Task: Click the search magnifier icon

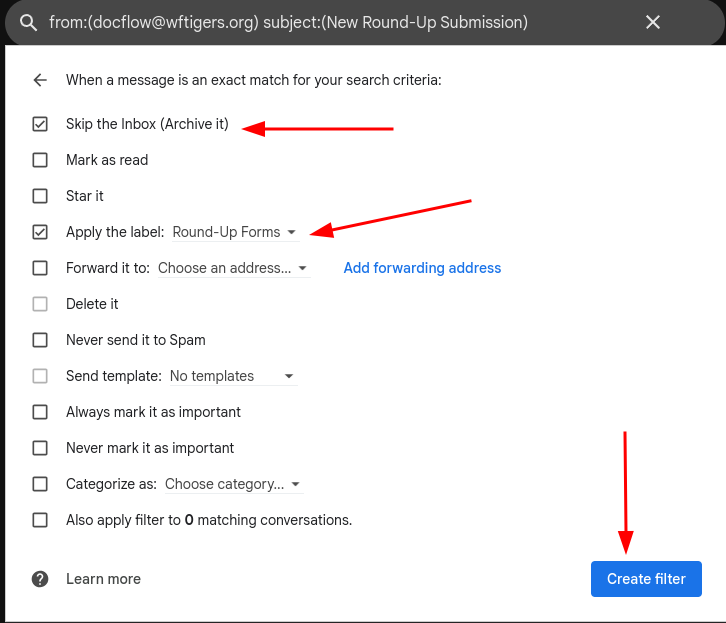Action: point(28,22)
